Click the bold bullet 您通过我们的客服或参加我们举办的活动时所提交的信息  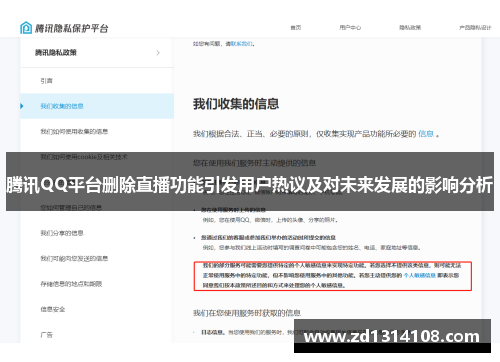click(268, 238)
